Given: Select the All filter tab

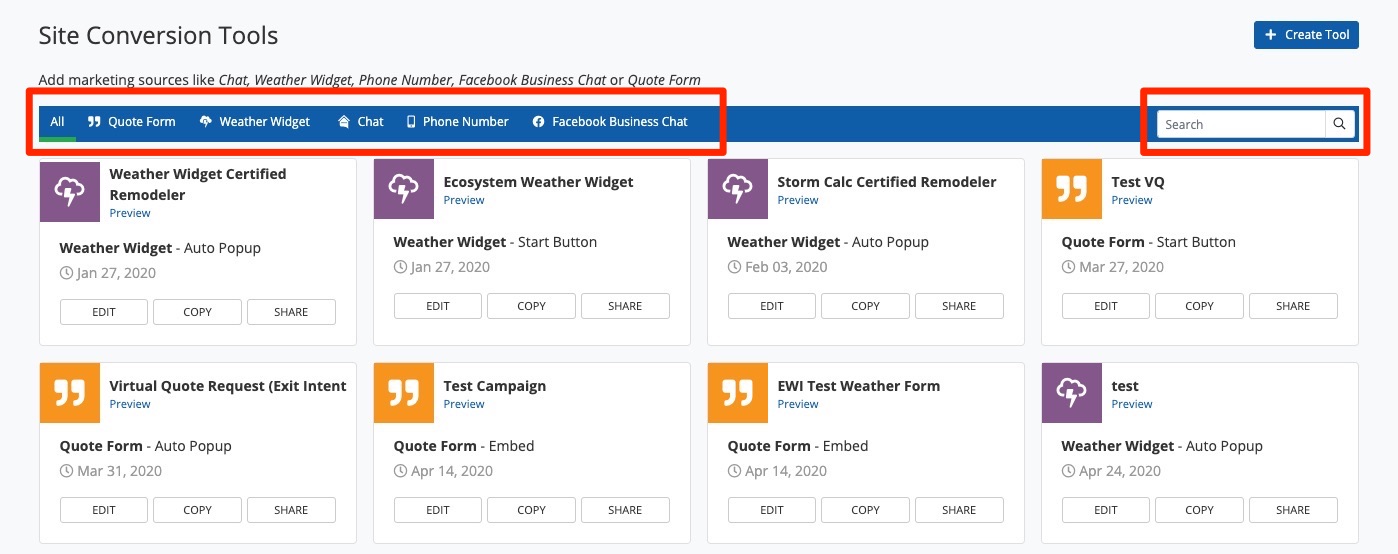Looking at the screenshot, I should click(57, 122).
